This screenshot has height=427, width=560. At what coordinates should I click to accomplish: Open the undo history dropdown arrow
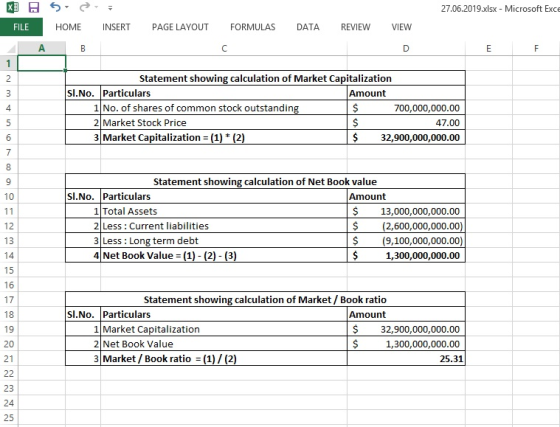[67, 7]
